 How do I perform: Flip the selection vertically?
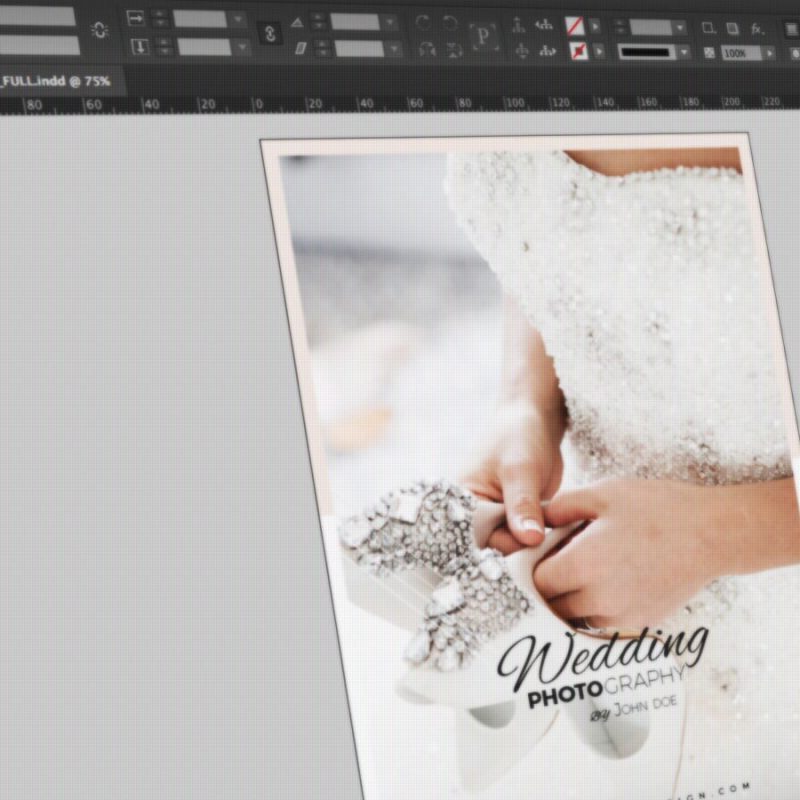[x=454, y=50]
